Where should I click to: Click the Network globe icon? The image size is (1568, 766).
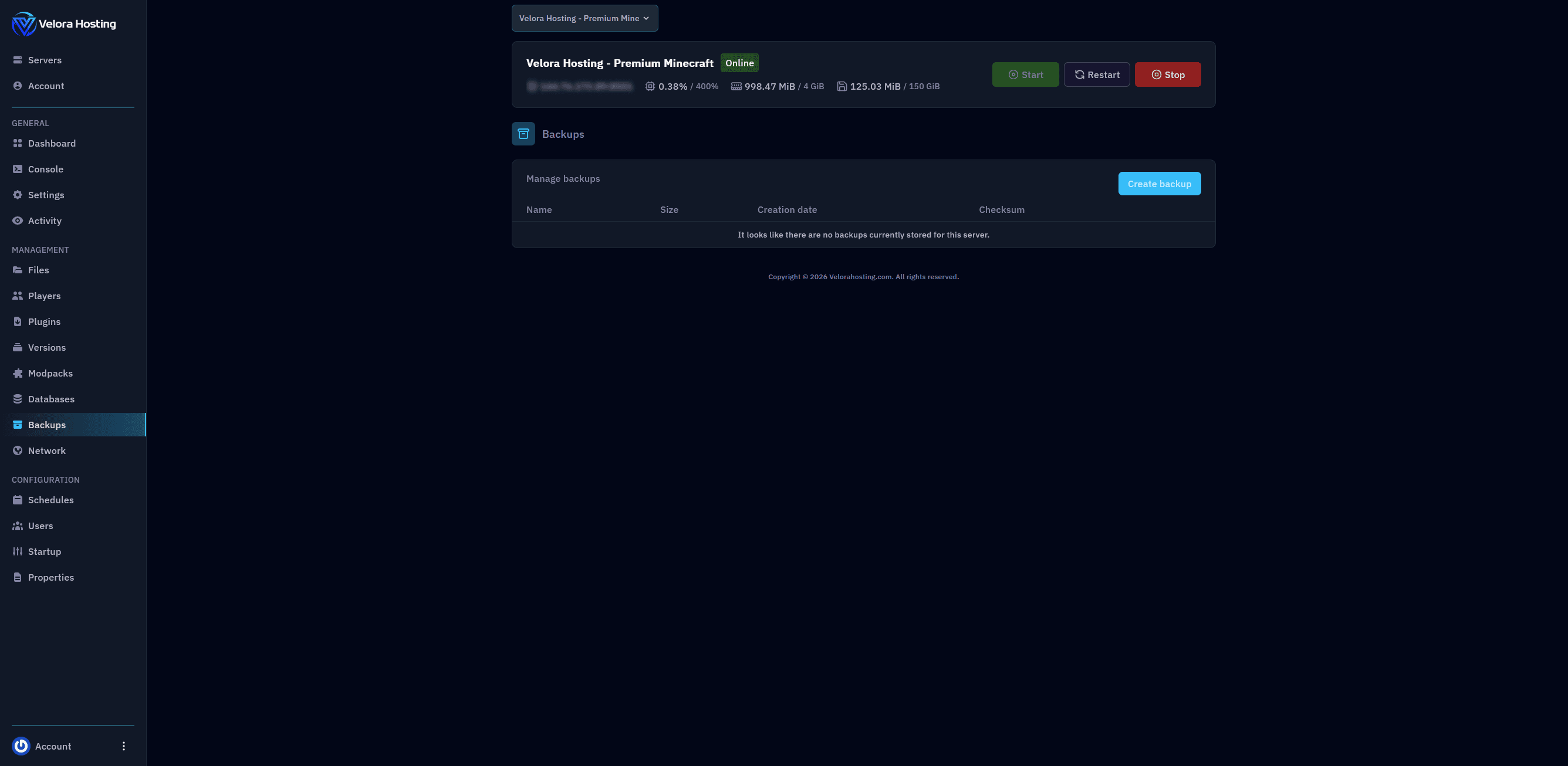pos(18,451)
